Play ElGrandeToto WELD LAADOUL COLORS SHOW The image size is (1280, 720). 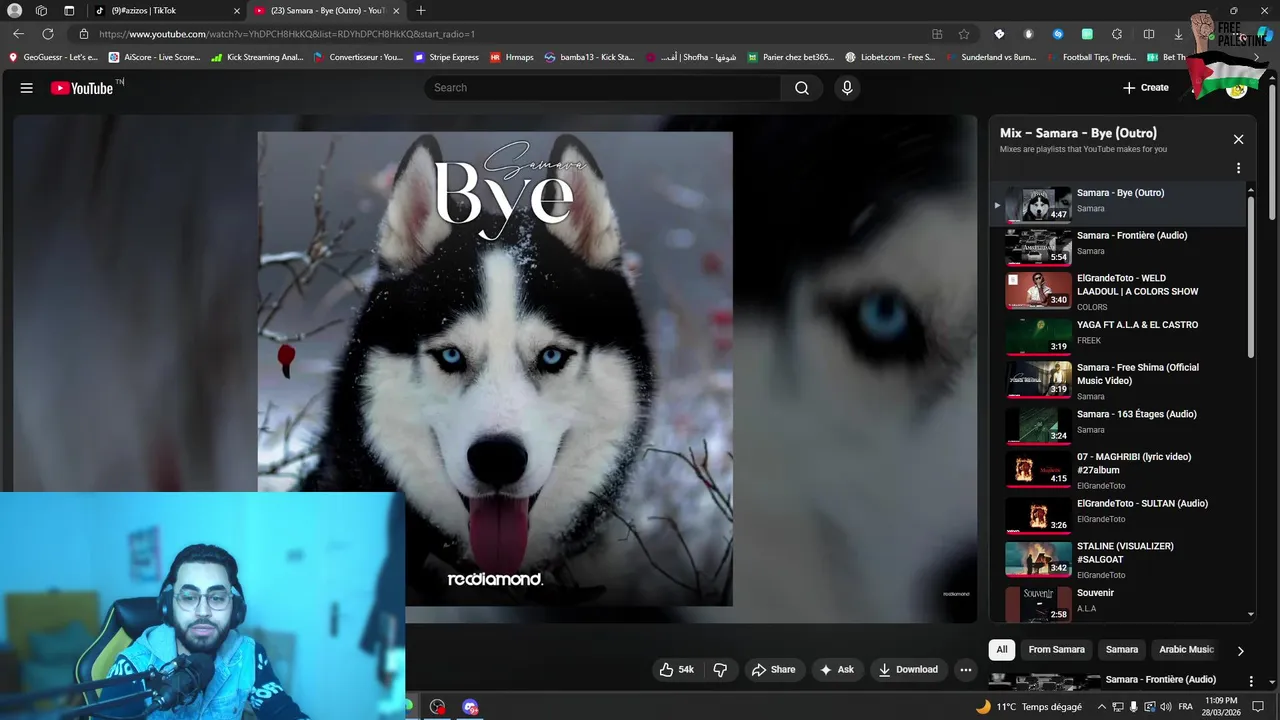pyautogui.click(x=1118, y=291)
